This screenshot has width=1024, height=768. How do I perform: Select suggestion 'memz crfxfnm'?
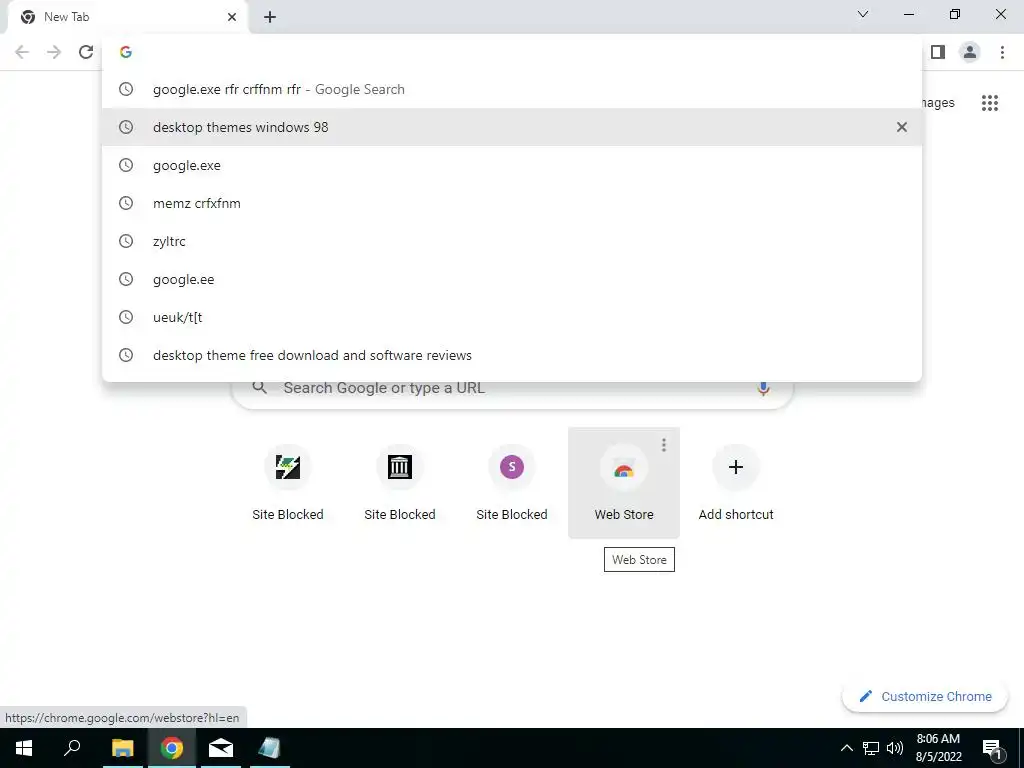512,203
